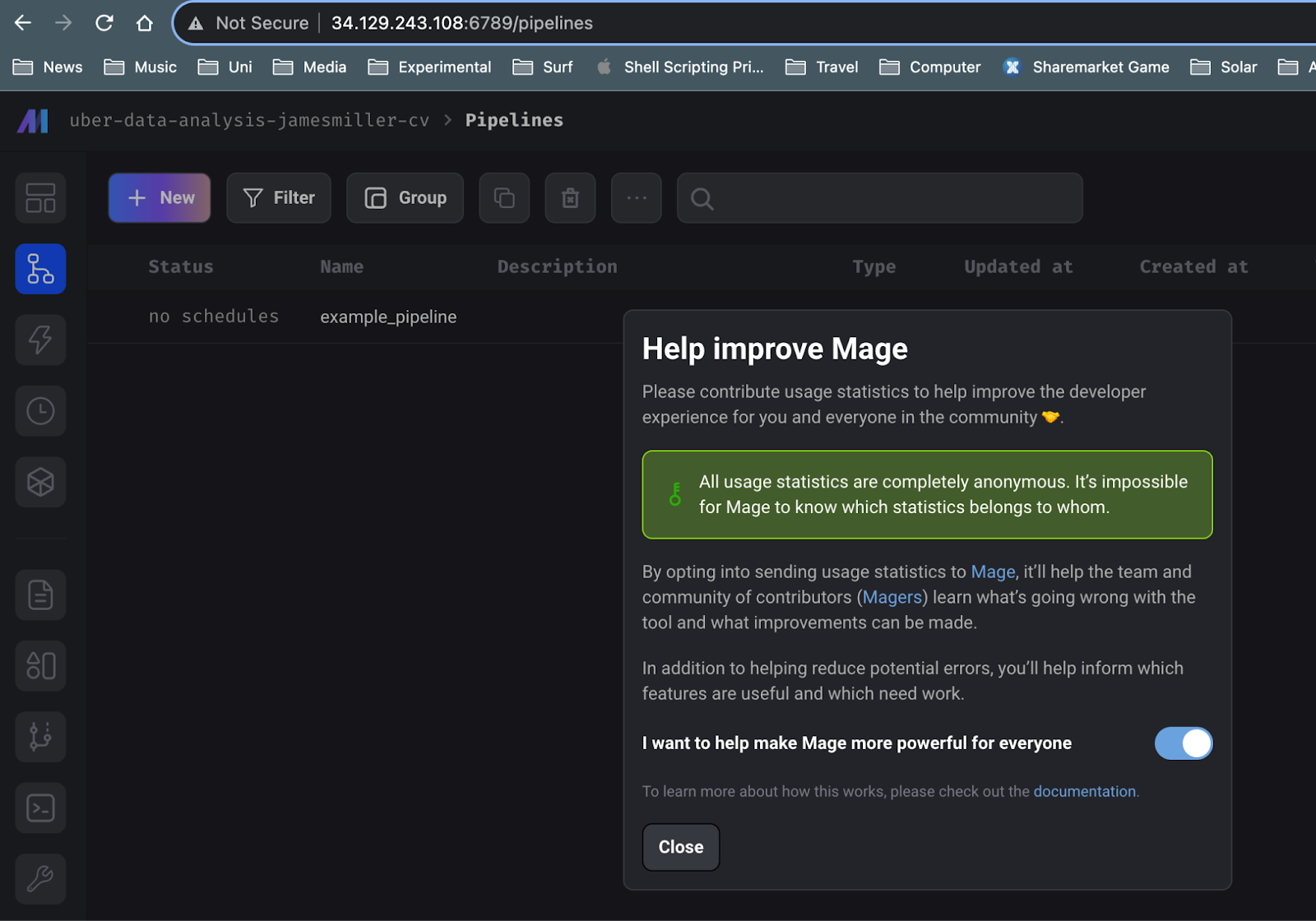Disable the usage statistics toggle
Screen dimensions: 1316x921
(x=1183, y=743)
